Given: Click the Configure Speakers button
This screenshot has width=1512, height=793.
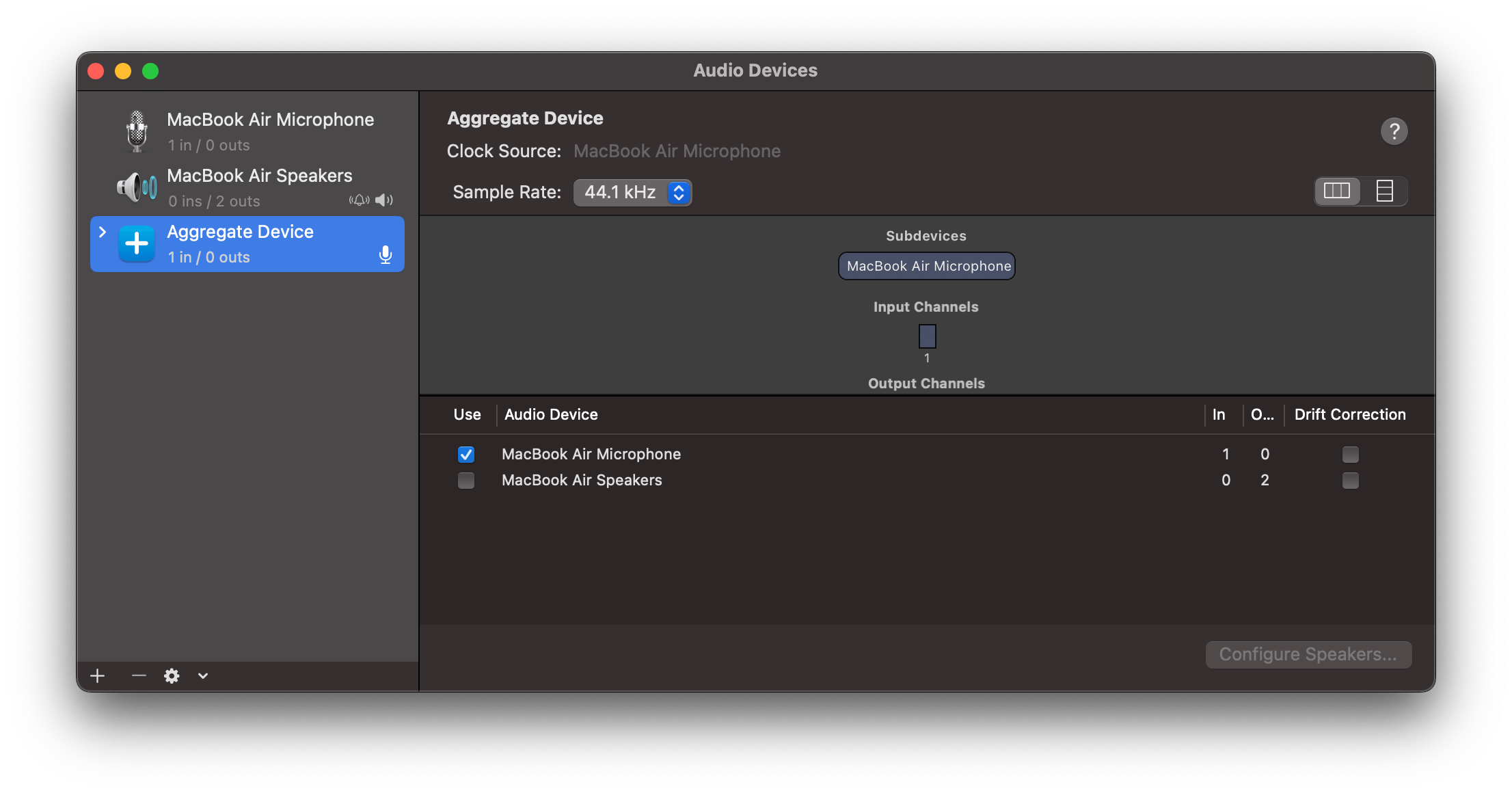Looking at the screenshot, I should tap(1308, 654).
